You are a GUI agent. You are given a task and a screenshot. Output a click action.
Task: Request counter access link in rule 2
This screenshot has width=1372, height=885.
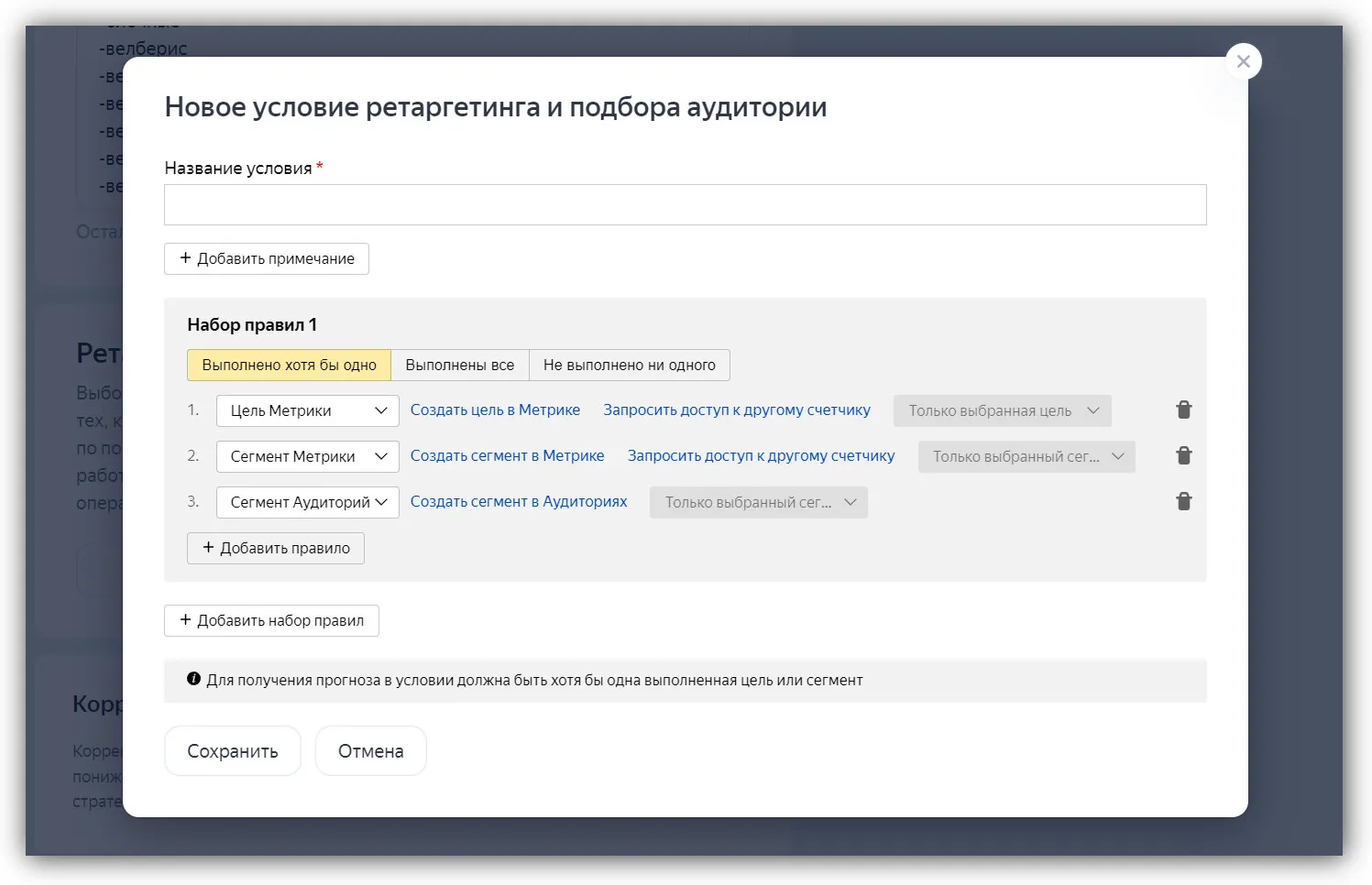(761, 455)
